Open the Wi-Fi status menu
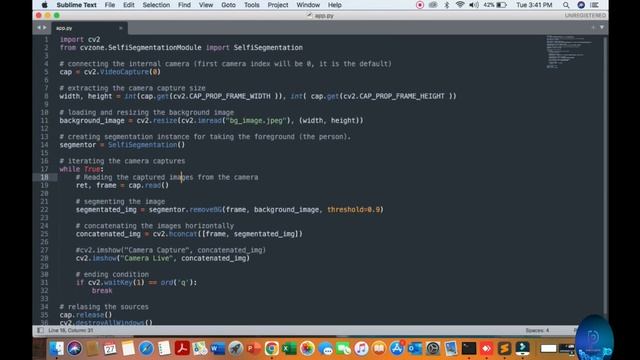This screenshot has width=640, height=360. (x=460, y=5)
